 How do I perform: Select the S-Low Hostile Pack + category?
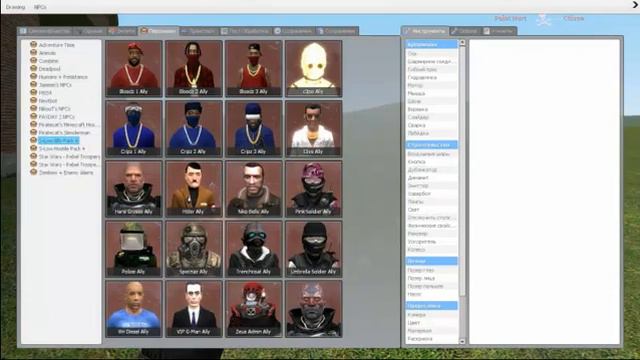(x=62, y=149)
